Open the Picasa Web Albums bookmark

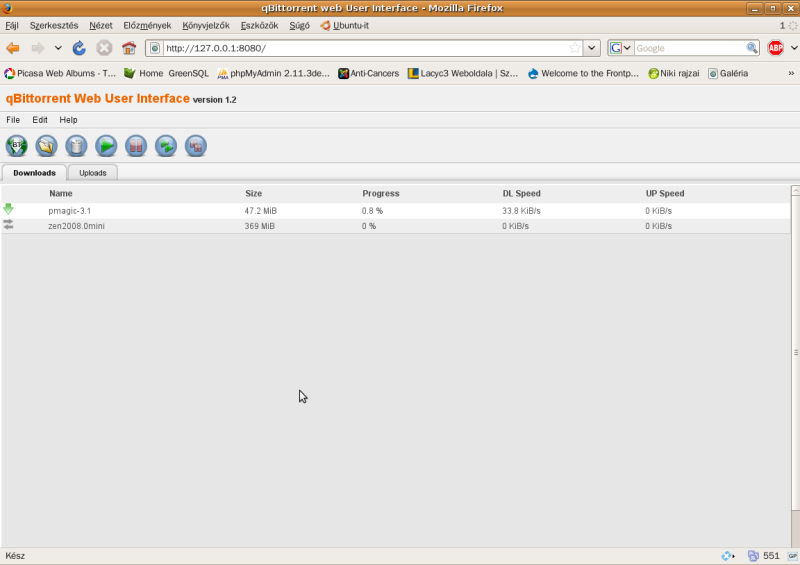coord(60,73)
